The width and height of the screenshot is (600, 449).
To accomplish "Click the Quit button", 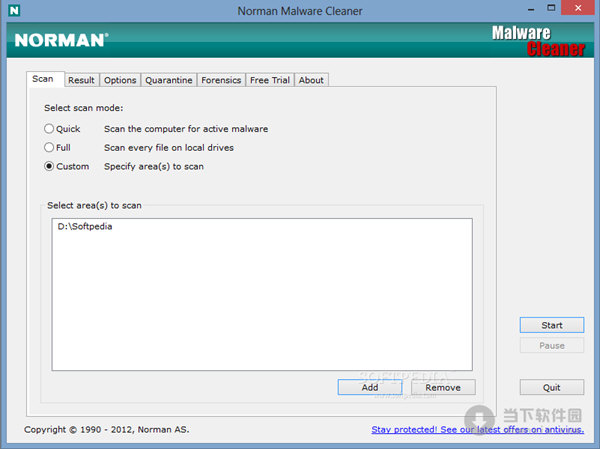I will click(x=552, y=387).
